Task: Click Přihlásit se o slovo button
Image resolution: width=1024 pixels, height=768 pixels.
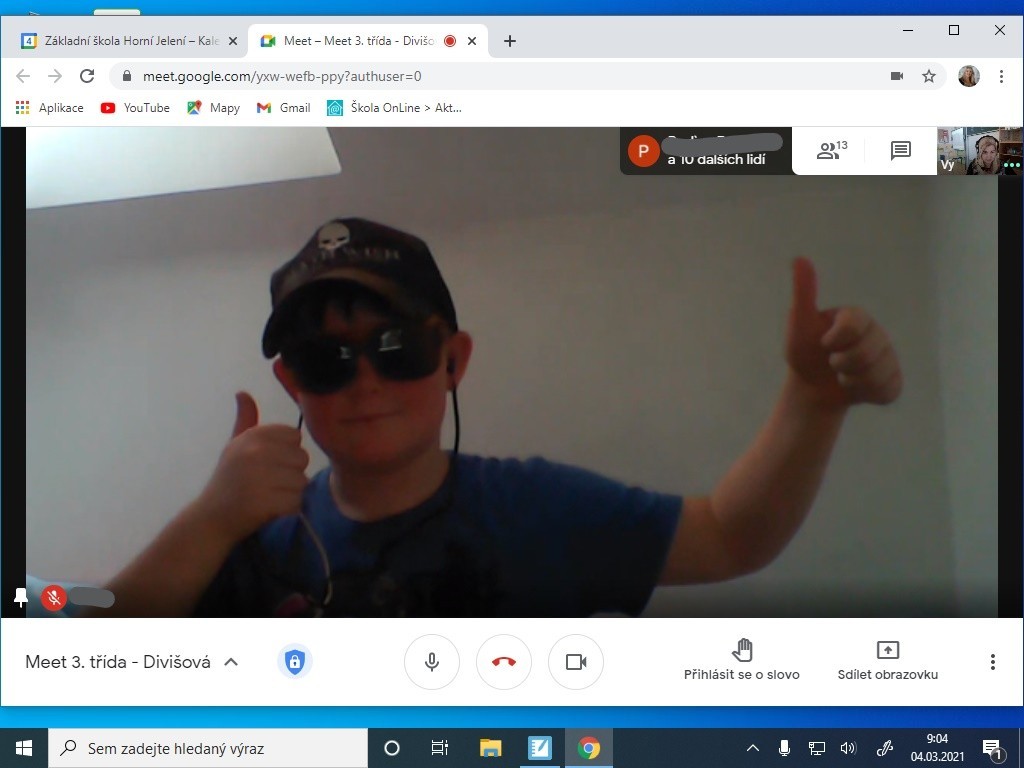Action: pyautogui.click(x=742, y=661)
